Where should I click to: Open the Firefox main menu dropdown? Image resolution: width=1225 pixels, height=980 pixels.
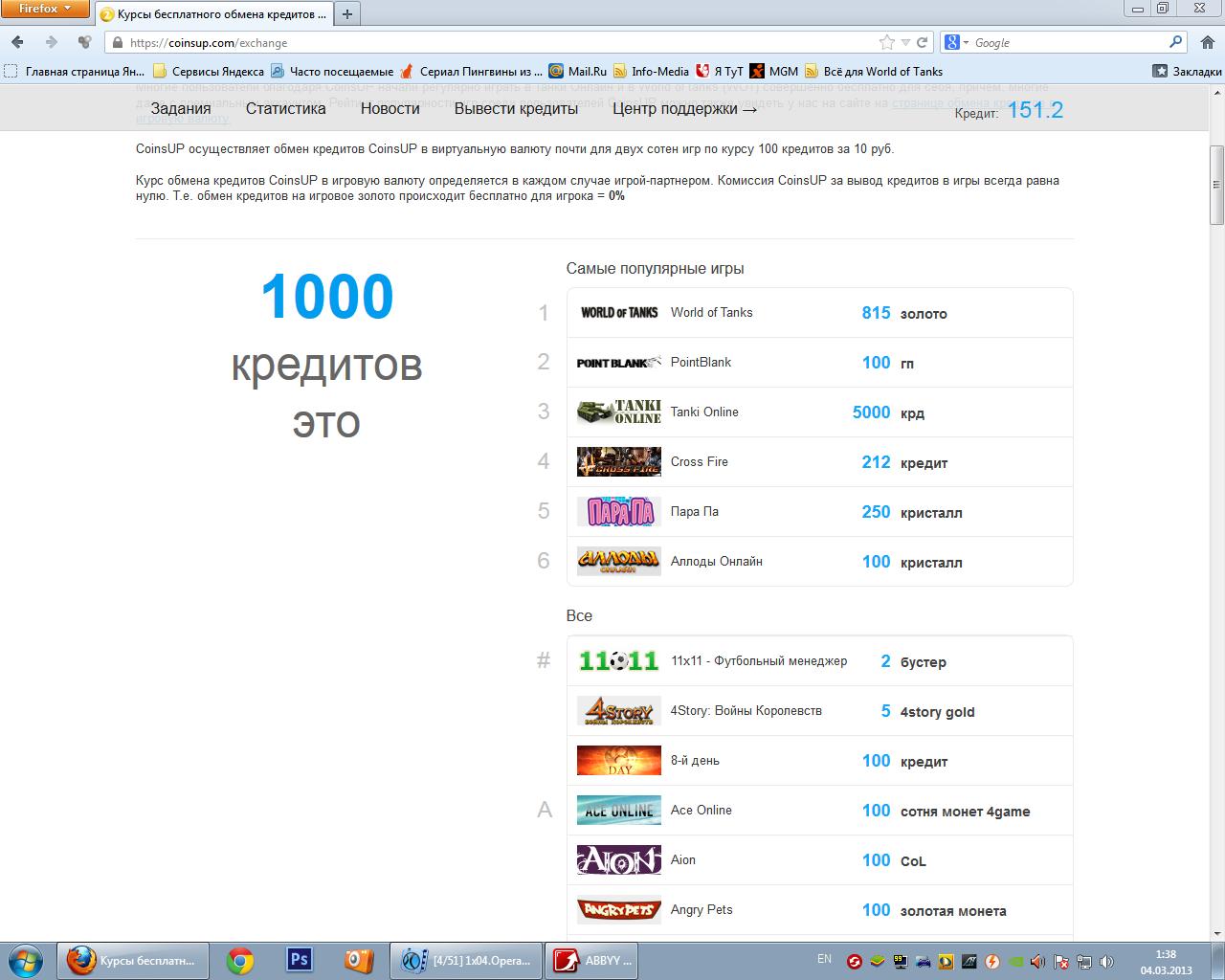pyautogui.click(x=45, y=9)
